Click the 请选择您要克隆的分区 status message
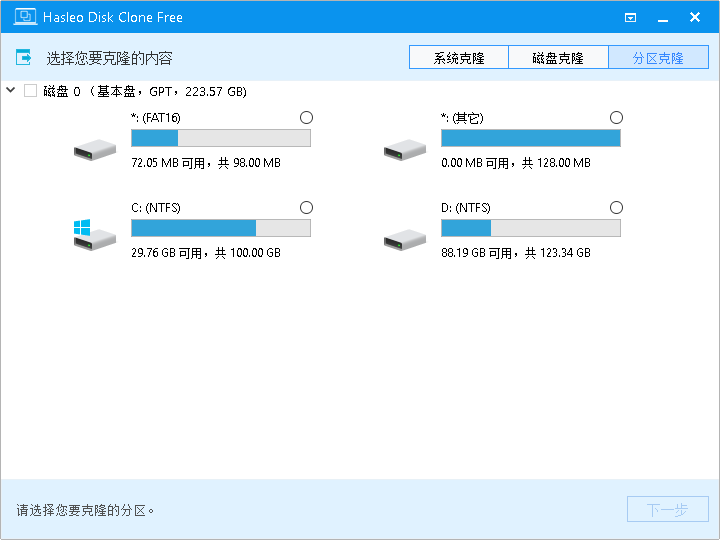 click(x=85, y=510)
